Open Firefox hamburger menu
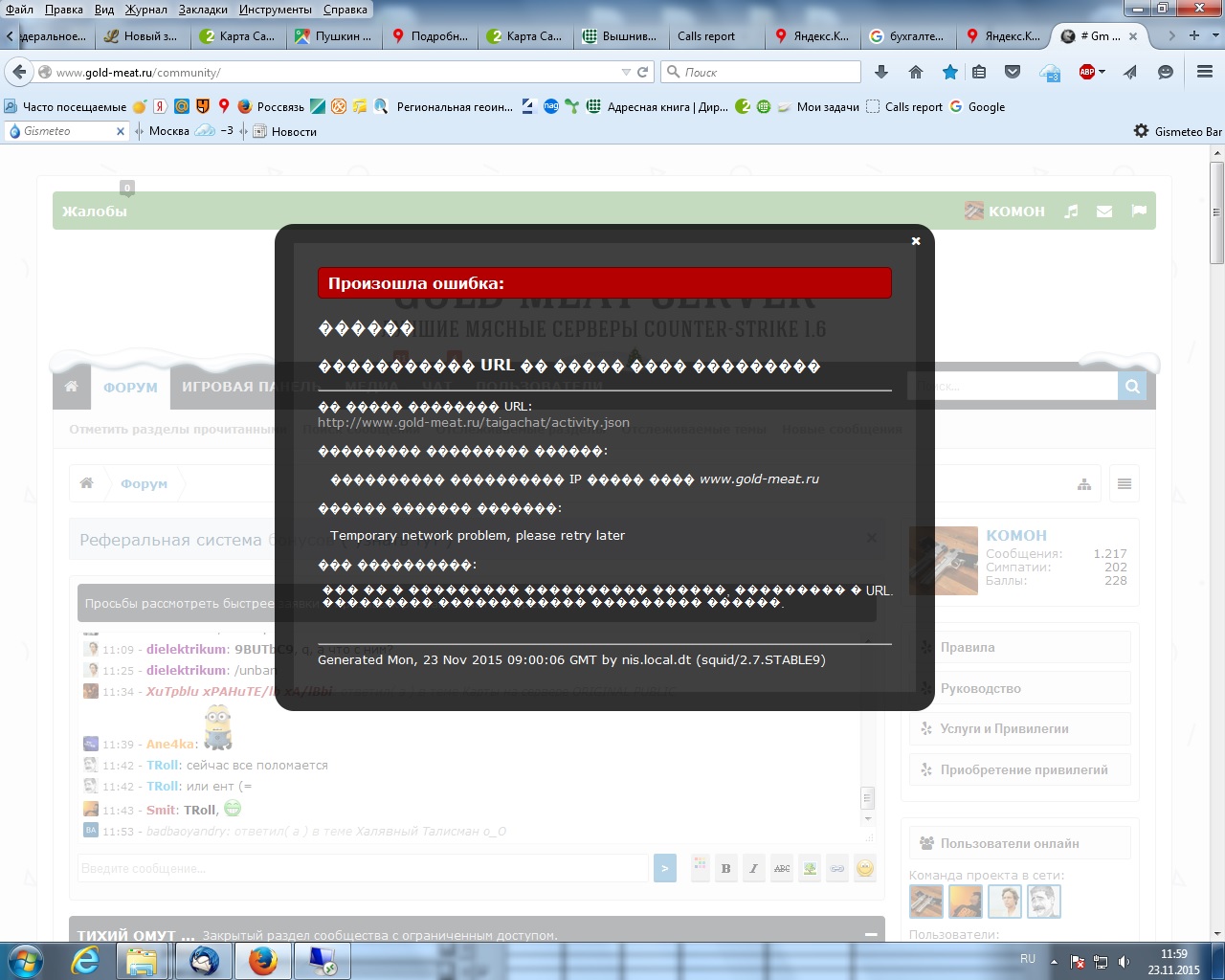The height and width of the screenshot is (980, 1225). 1205,72
